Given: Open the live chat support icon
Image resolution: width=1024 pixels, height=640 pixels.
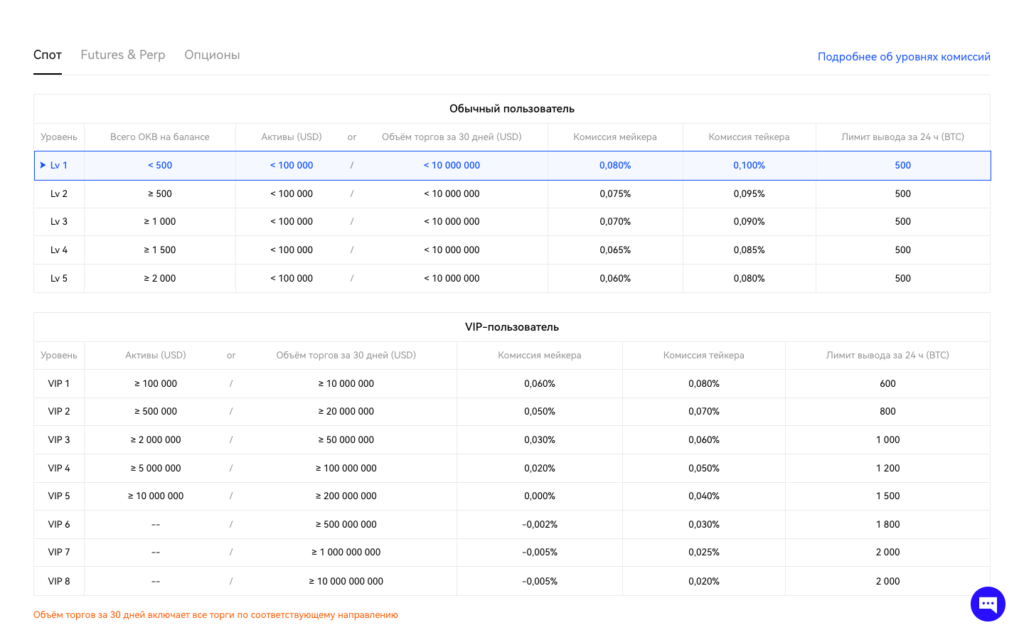Looking at the screenshot, I should [987, 603].
